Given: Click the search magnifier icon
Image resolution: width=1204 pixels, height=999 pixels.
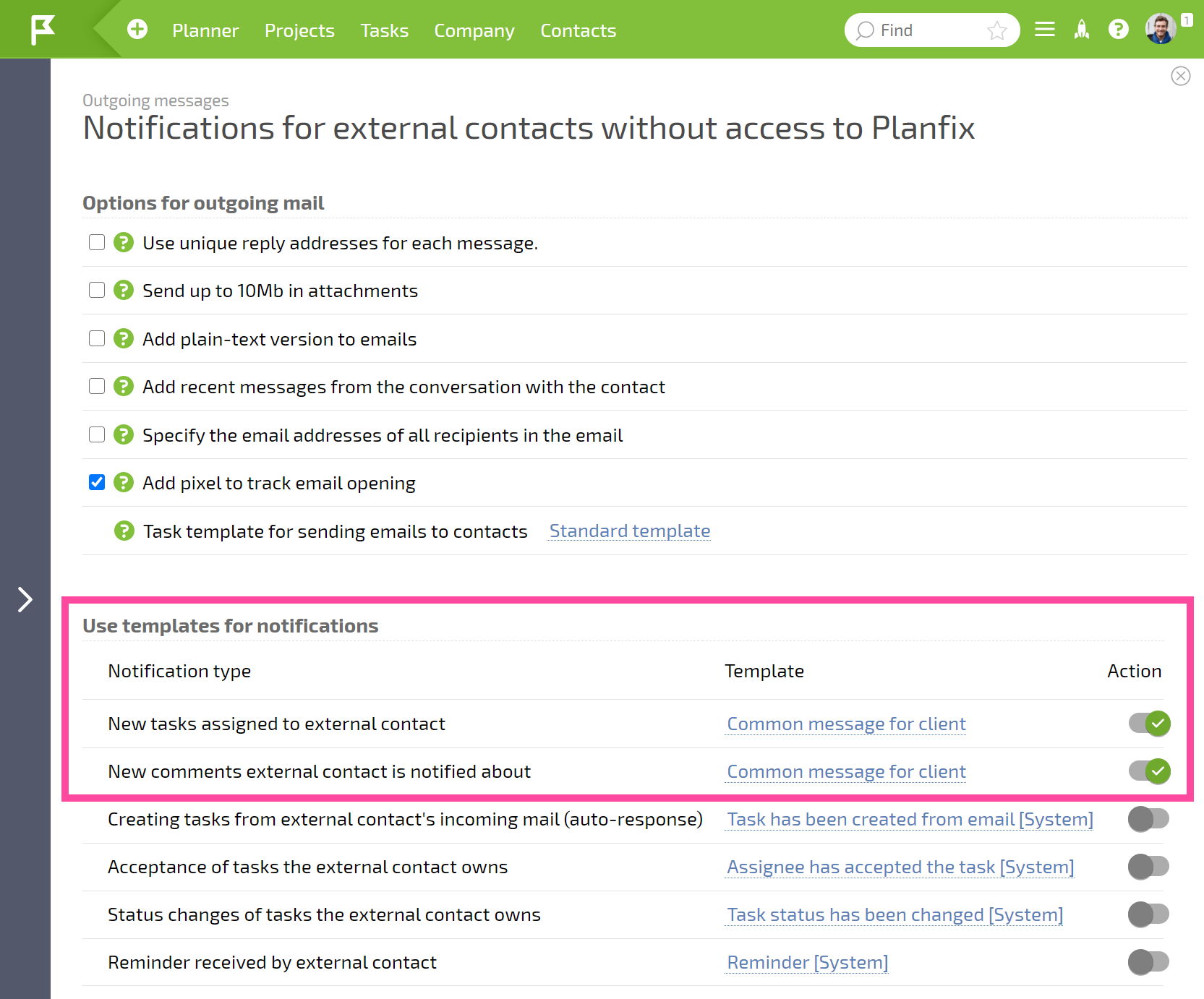Looking at the screenshot, I should coord(865,30).
